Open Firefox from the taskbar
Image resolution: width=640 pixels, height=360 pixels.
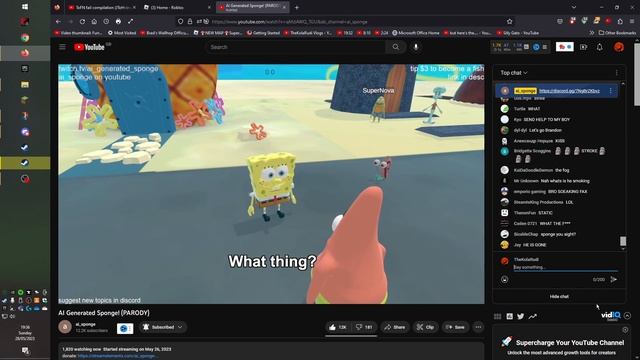[25, 53]
